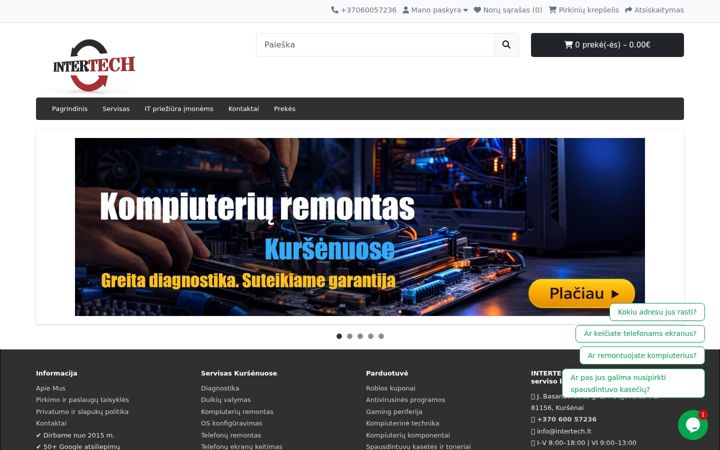Choose chat suggestion Kokiu adresu jus rasti?
Image resolution: width=720 pixels, height=450 pixels.
pyautogui.click(x=657, y=312)
